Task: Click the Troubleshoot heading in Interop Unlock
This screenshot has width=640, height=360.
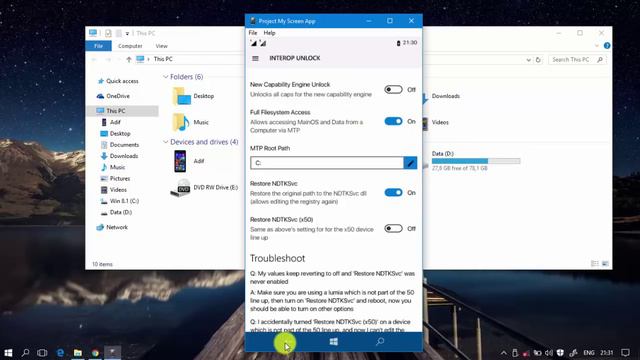Action: pyautogui.click(x=278, y=258)
